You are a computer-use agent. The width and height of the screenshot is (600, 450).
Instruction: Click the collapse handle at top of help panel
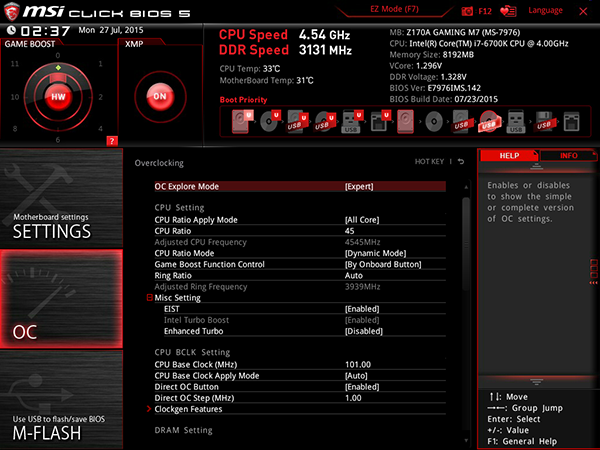coord(536,166)
